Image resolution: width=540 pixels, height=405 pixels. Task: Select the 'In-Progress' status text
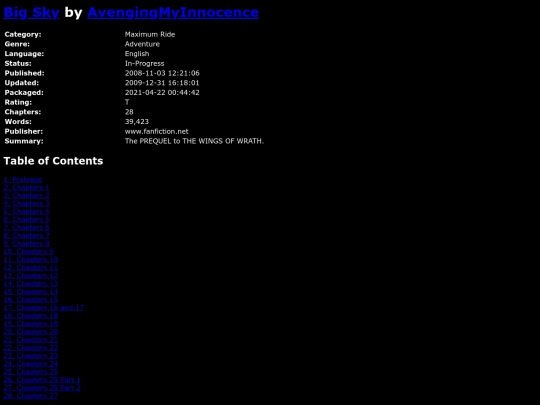point(144,63)
